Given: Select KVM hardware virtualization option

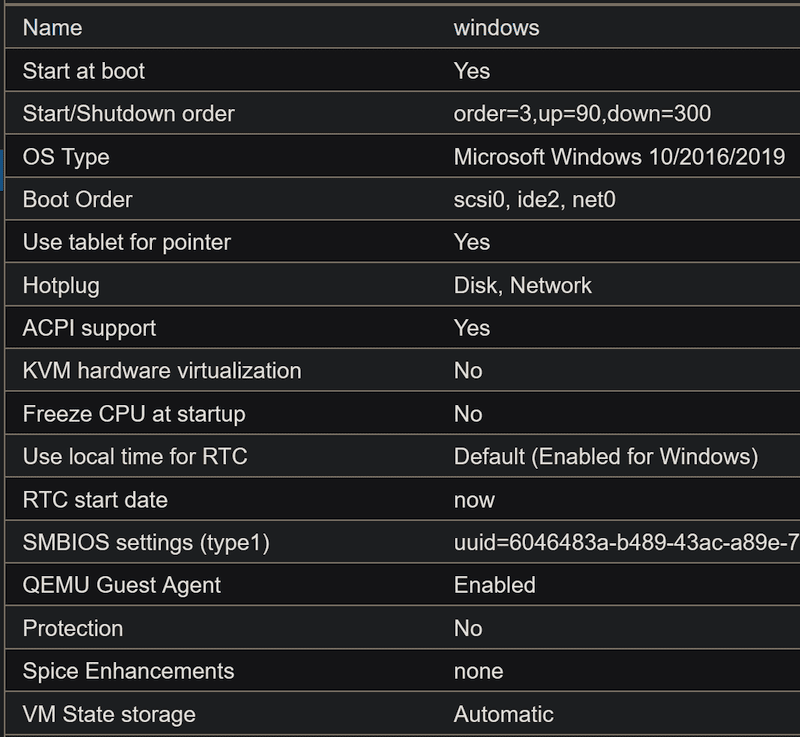Looking at the screenshot, I should [x=161, y=371].
